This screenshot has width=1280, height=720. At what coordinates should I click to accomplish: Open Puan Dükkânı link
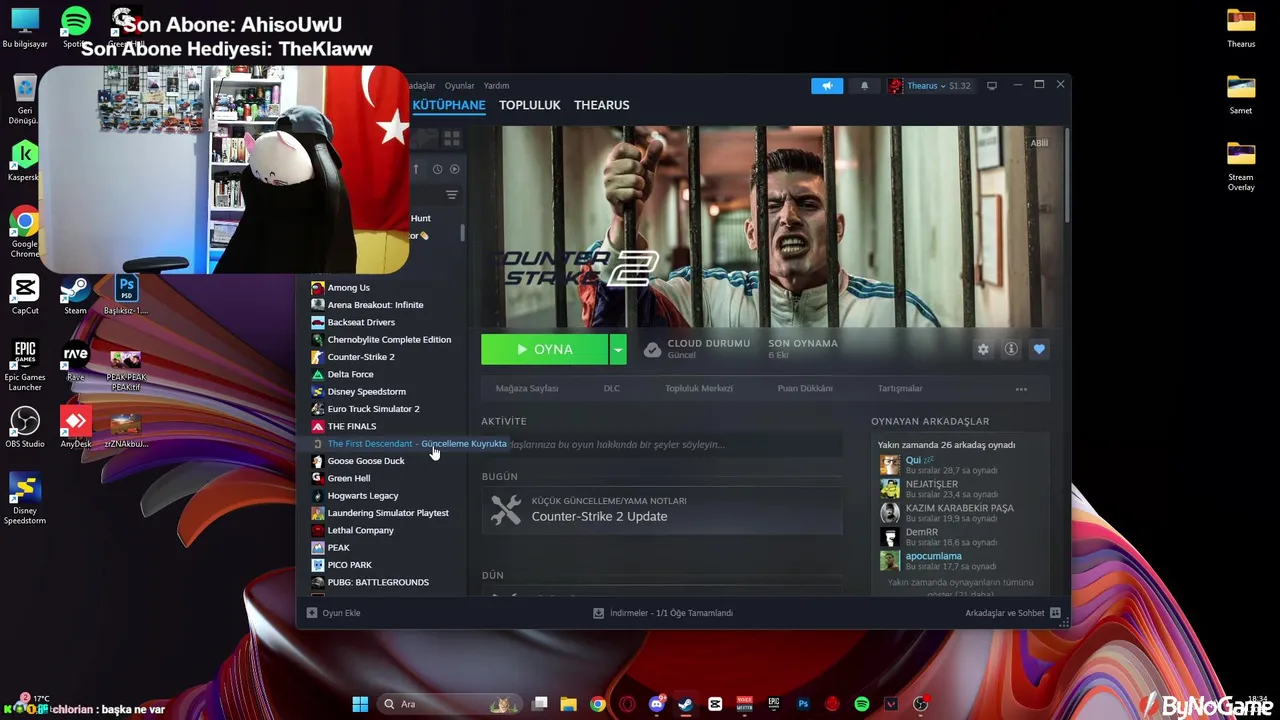[805, 388]
